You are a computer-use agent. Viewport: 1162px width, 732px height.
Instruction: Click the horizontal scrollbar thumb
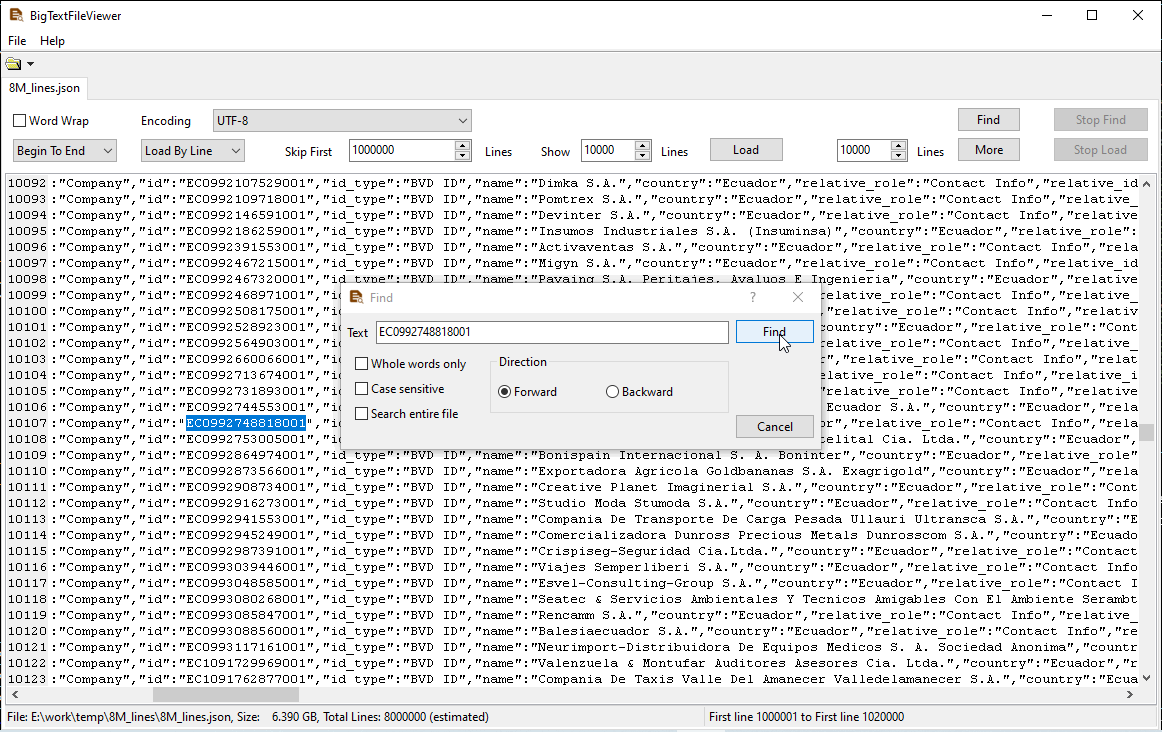pyautogui.click(x=225, y=695)
